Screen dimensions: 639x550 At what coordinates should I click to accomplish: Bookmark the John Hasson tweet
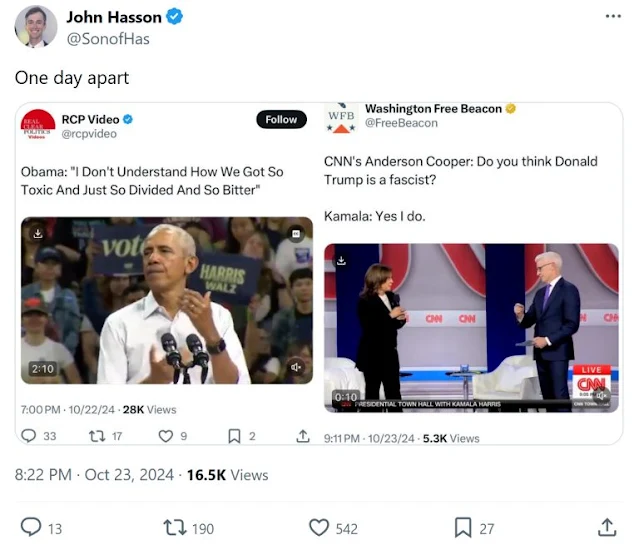463,528
